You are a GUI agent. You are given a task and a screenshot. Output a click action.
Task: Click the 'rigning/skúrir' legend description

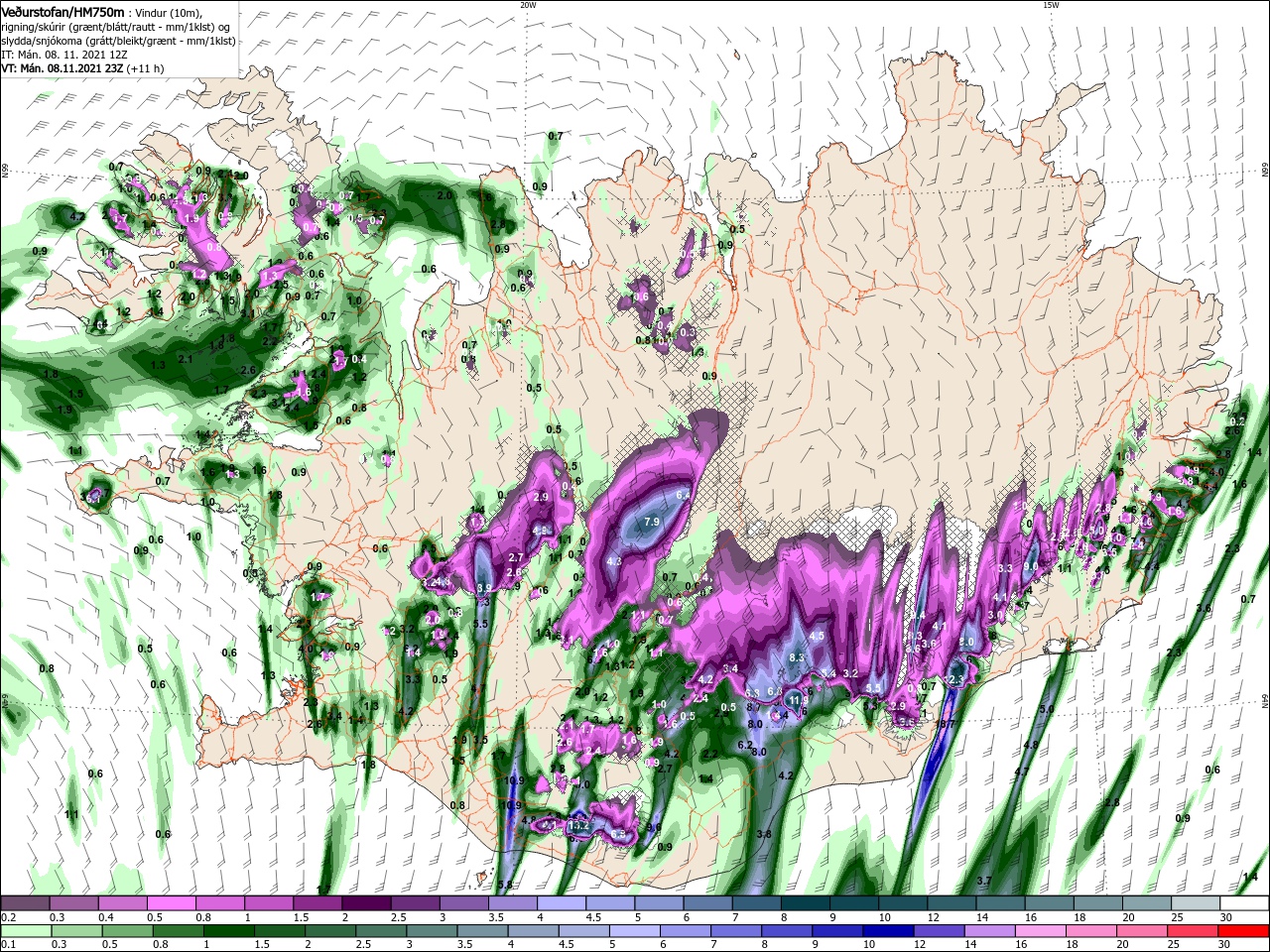click(x=35, y=26)
